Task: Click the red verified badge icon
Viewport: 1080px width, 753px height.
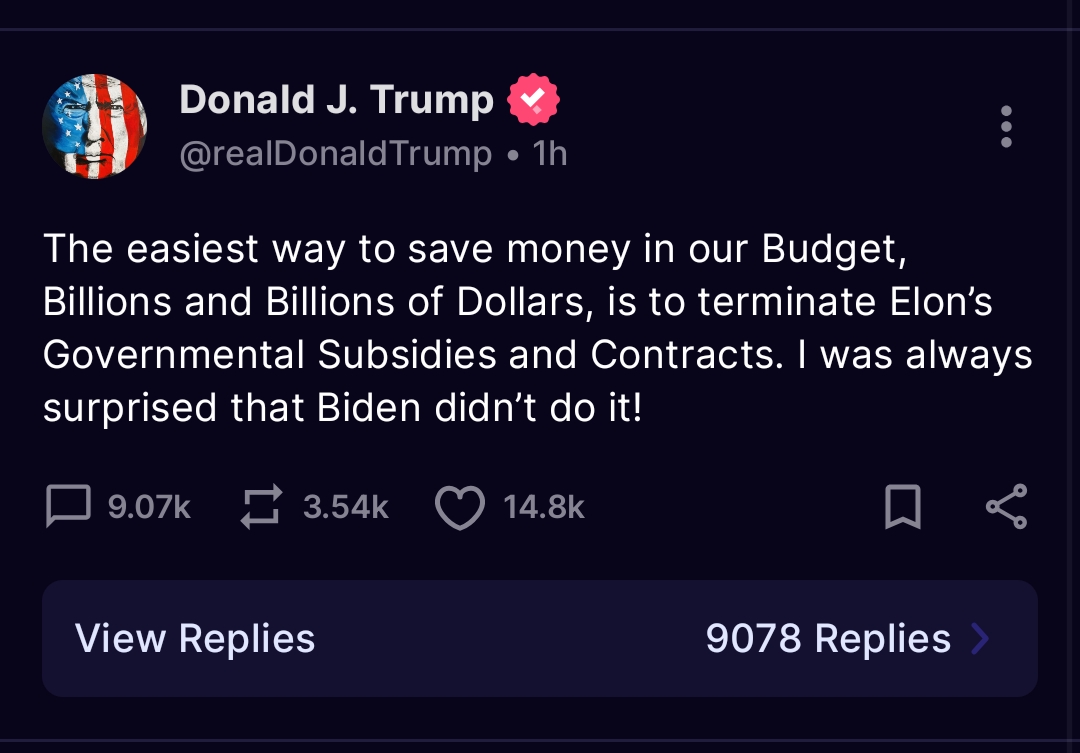Action: (x=533, y=100)
